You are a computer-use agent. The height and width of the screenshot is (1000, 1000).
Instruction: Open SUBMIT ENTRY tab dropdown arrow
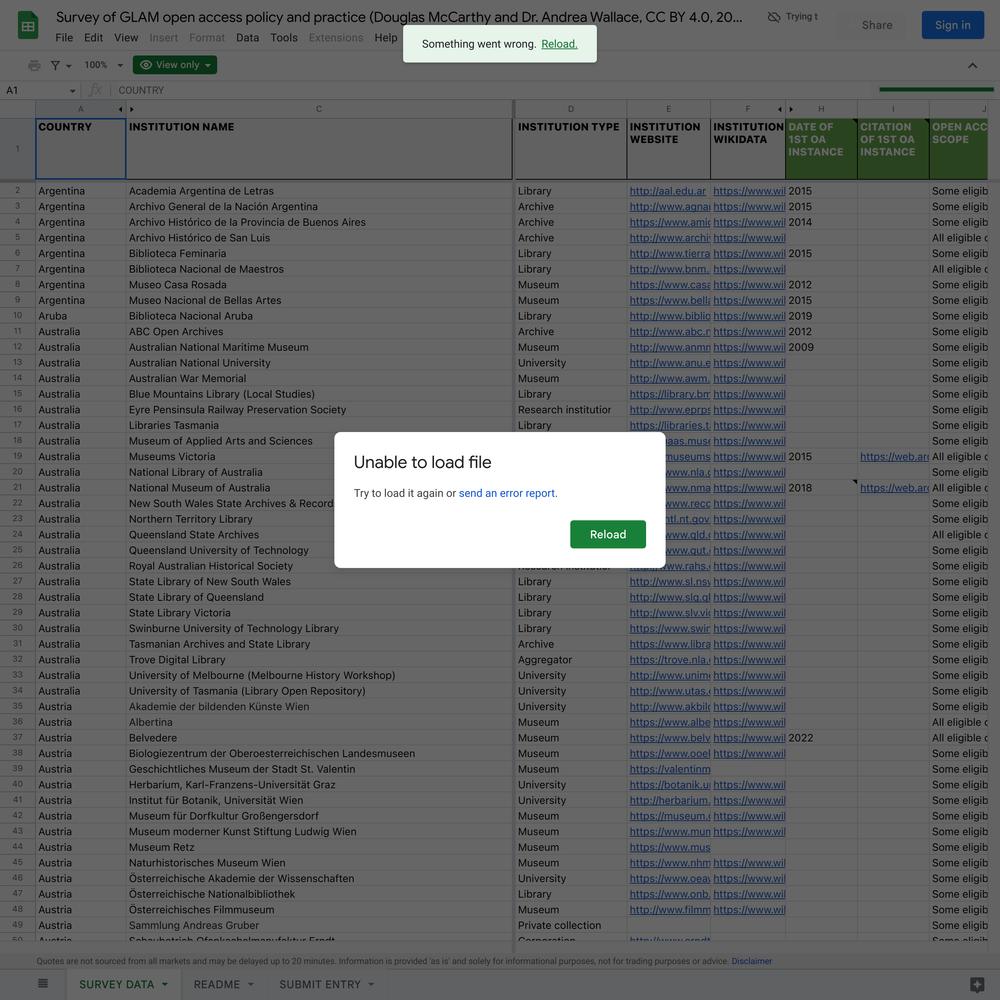coord(371,984)
